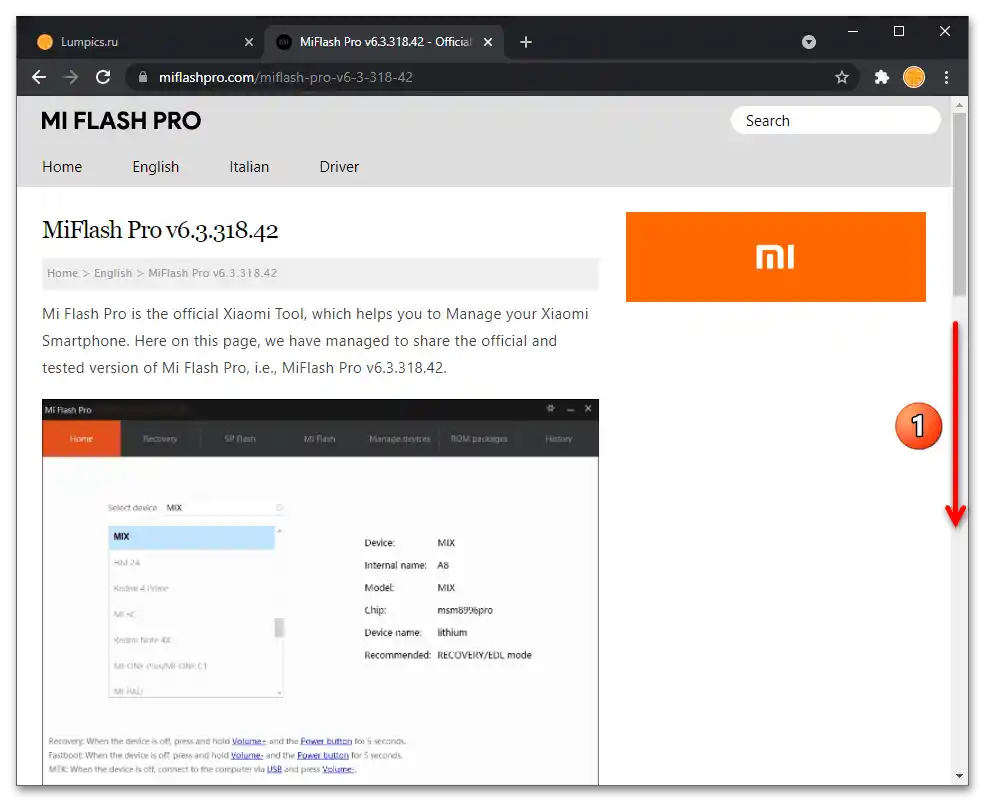Screen dimensions: 985x802
Task: Reload the page with the refresh icon
Action: click(x=103, y=76)
